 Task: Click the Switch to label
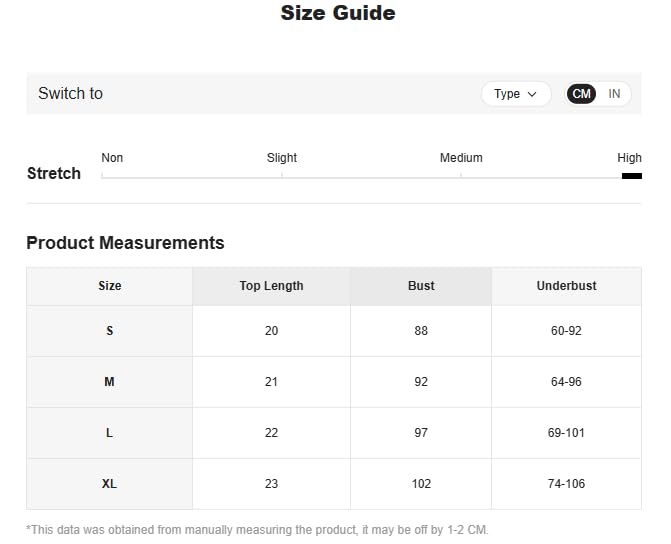(x=70, y=94)
